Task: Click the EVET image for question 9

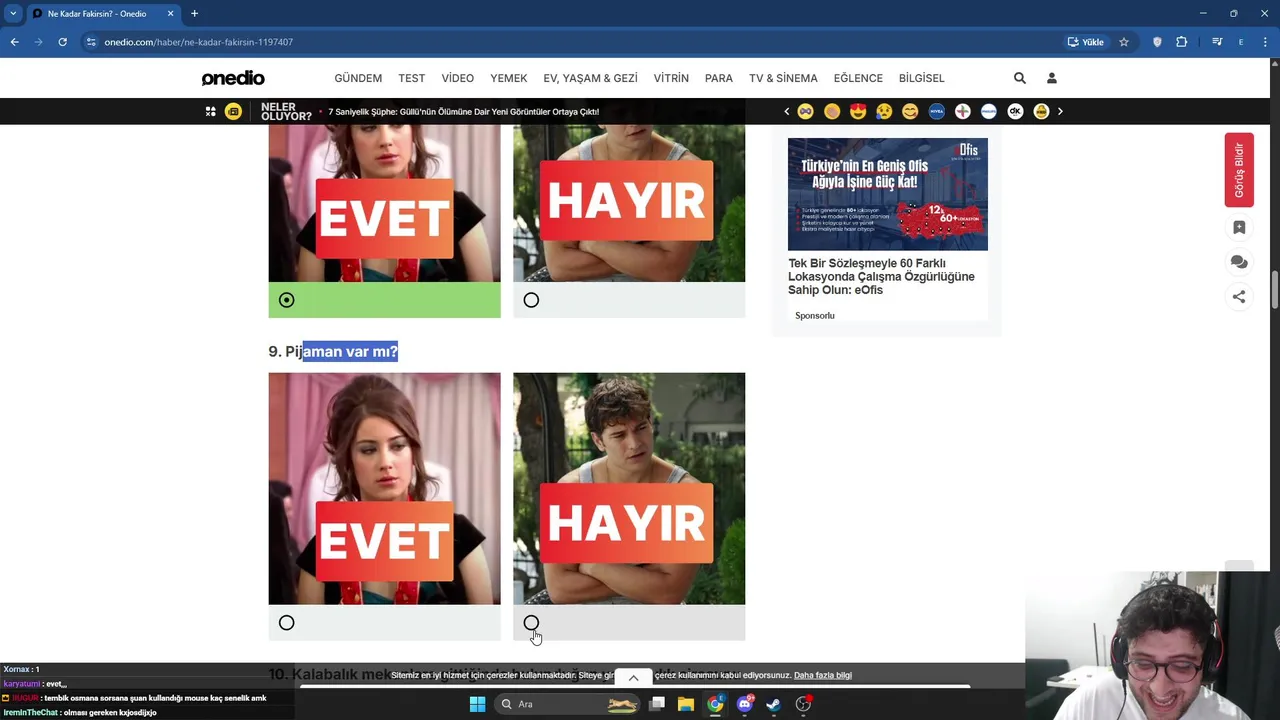Action: (x=384, y=488)
